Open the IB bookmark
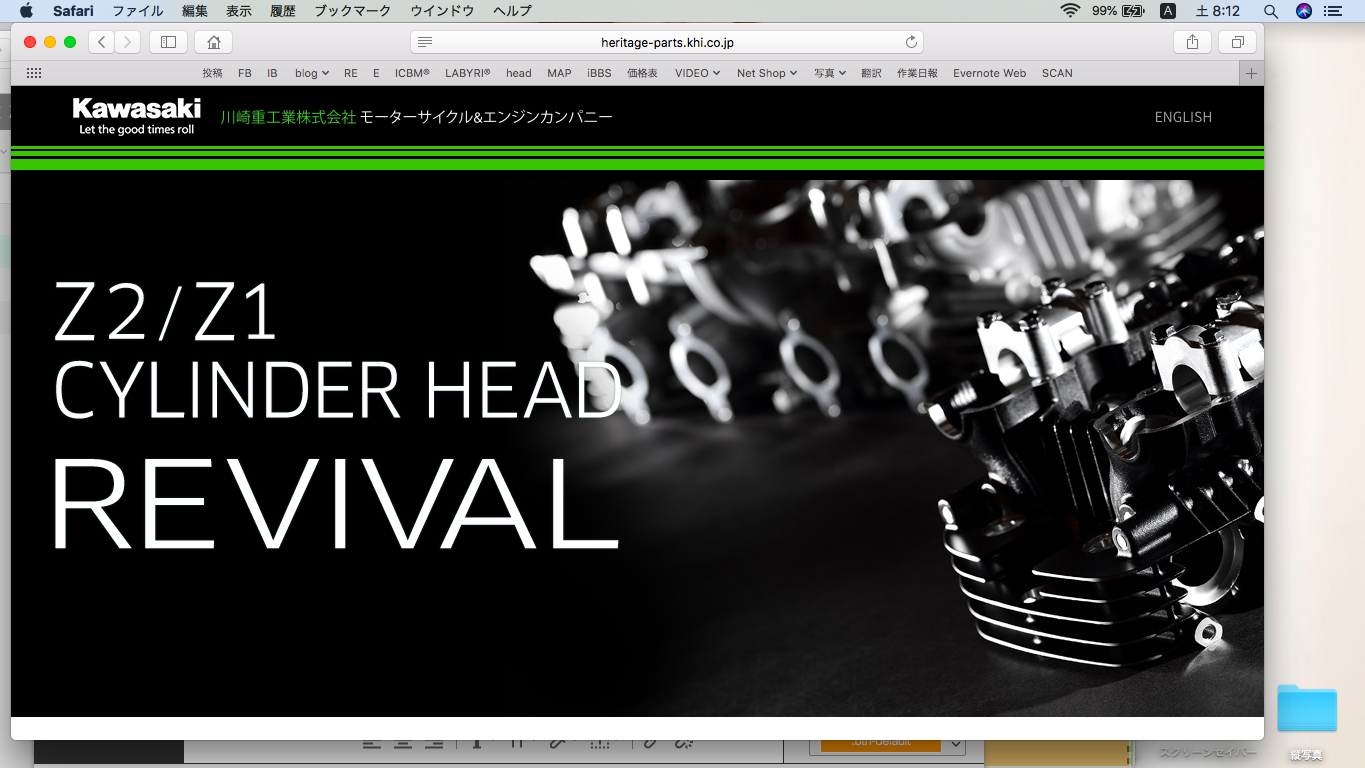 coord(272,73)
